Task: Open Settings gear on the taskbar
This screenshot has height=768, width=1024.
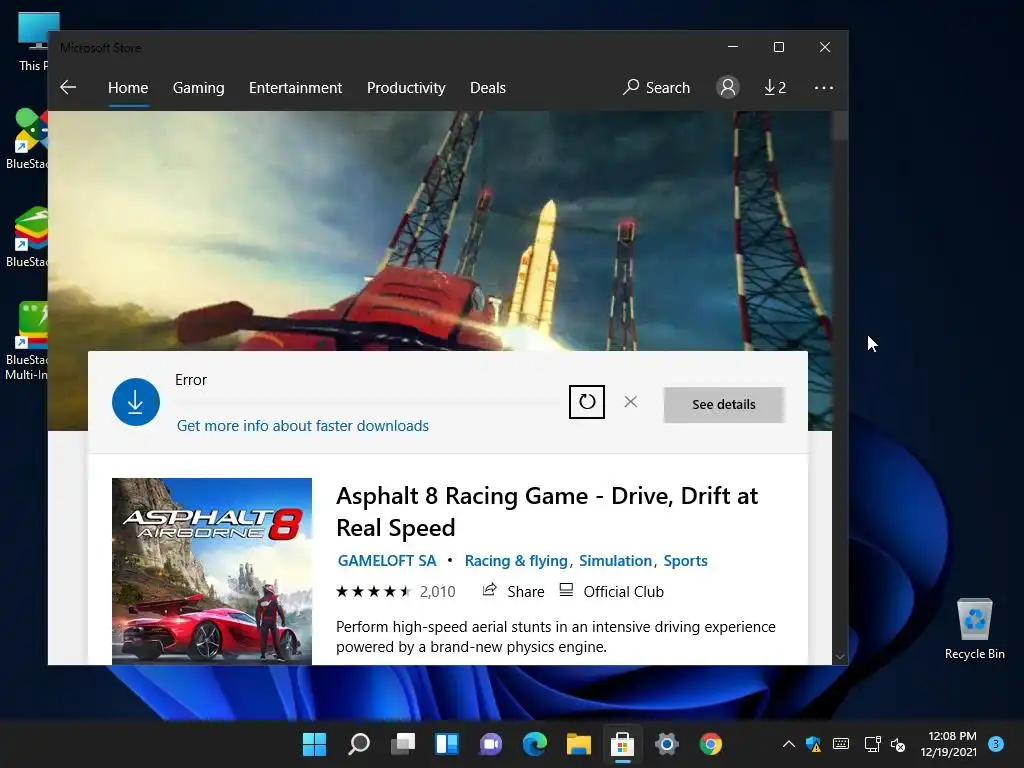Action: point(667,744)
